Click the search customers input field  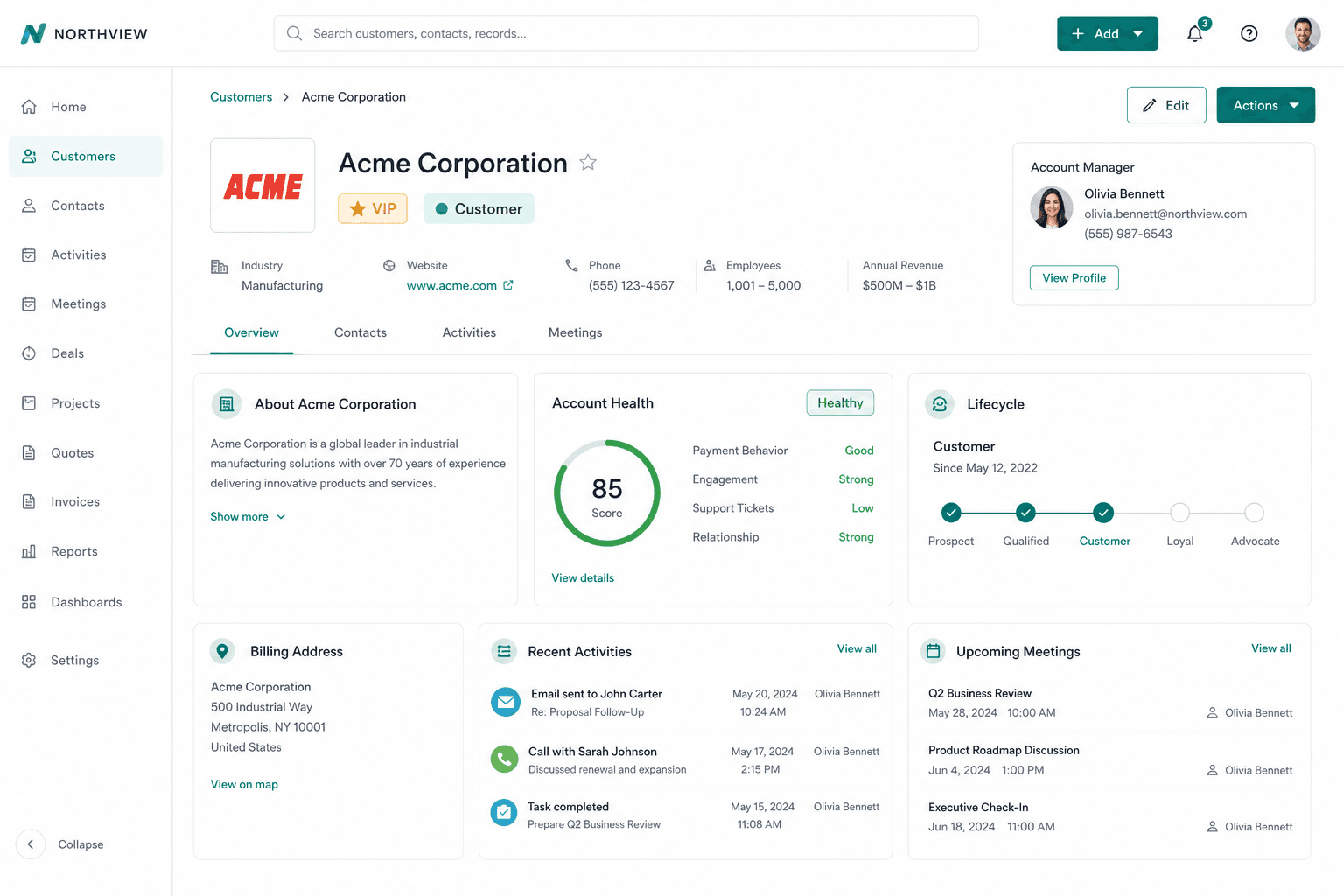click(626, 33)
